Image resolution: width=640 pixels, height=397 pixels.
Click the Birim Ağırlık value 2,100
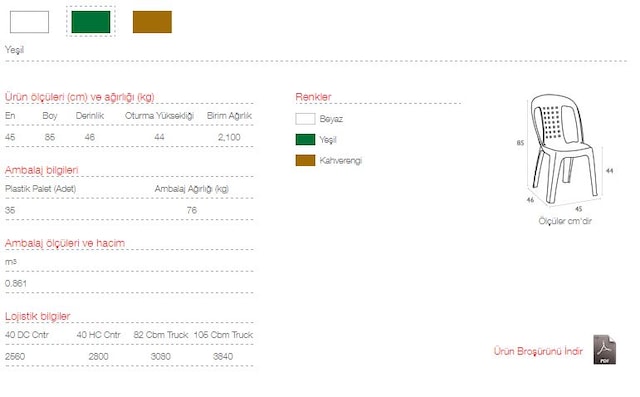click(229, 138)
